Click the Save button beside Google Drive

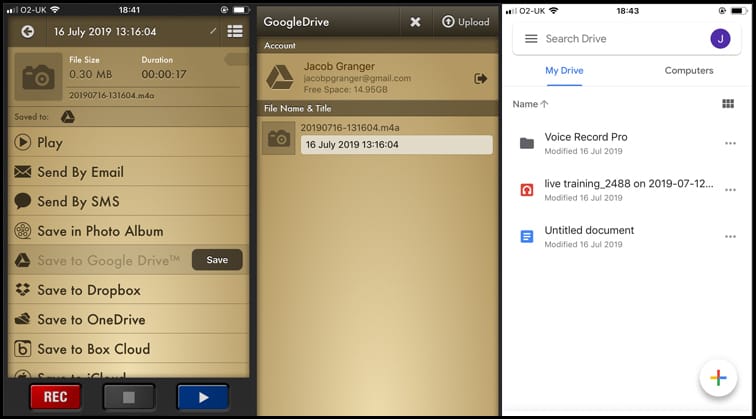pyautogui.click(x=217, y=260)
